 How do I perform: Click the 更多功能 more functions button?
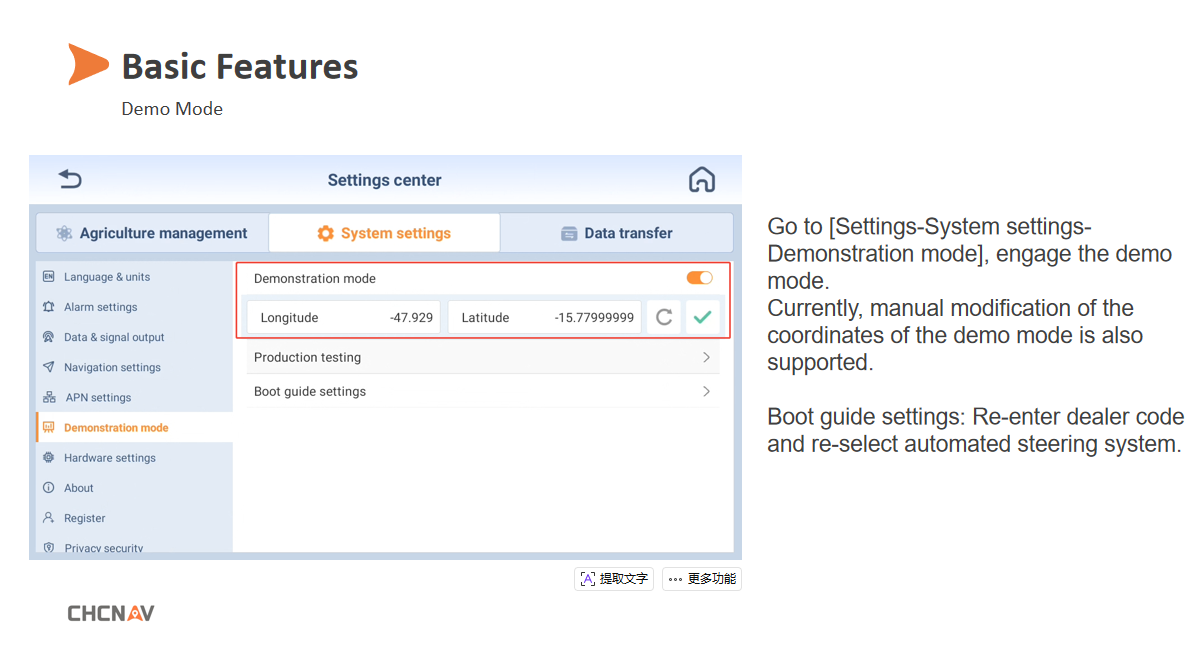(x=702, y=579)
